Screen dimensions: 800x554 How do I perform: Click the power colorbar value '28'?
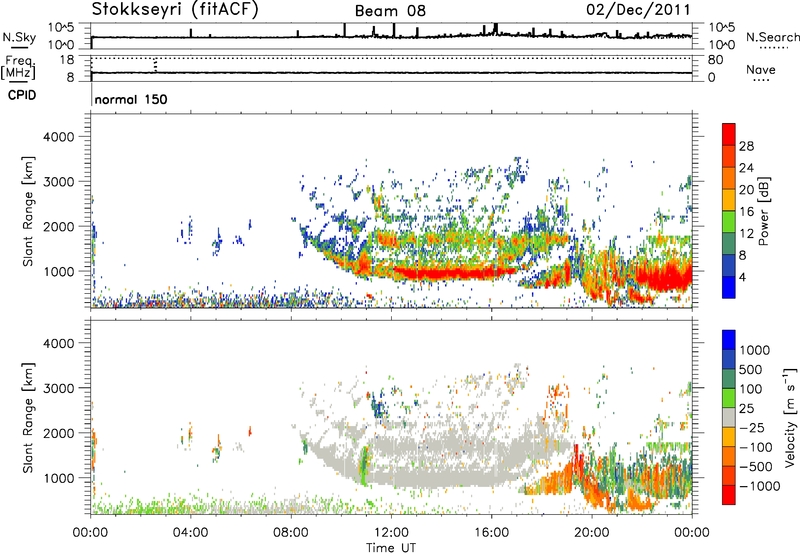tap(746, 146)
